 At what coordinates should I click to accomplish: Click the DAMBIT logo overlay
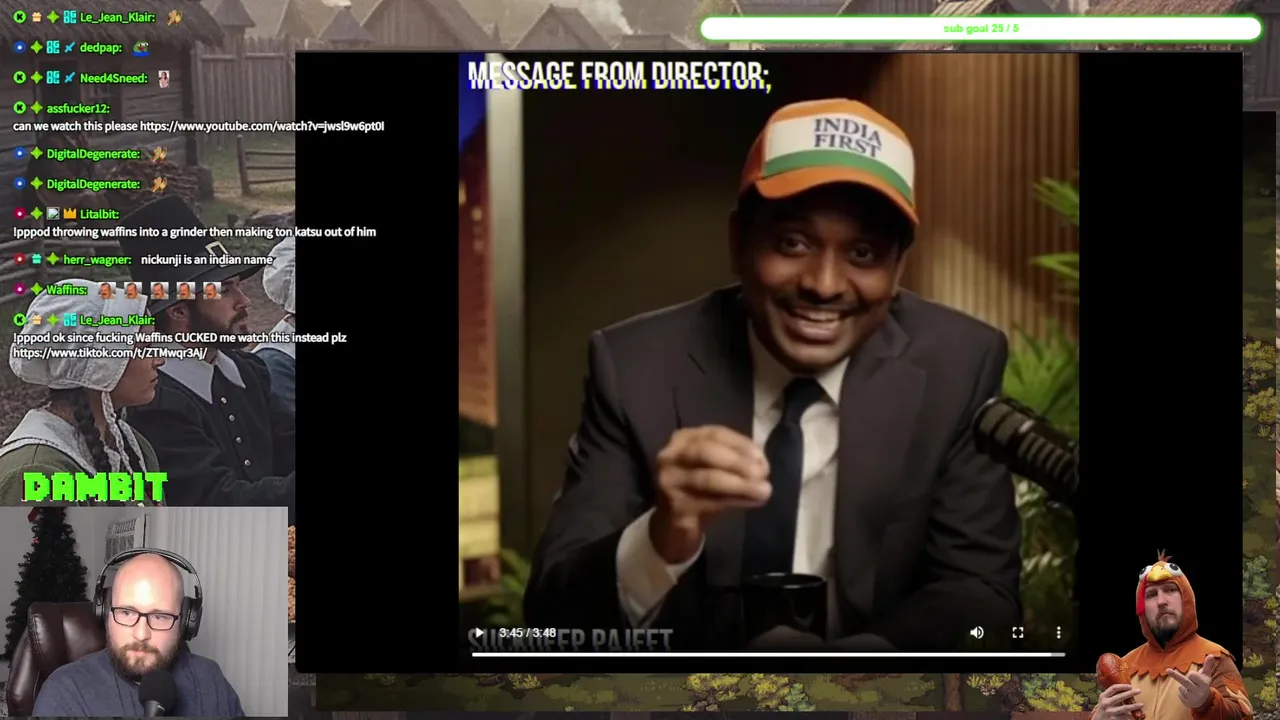click(95, 487)
